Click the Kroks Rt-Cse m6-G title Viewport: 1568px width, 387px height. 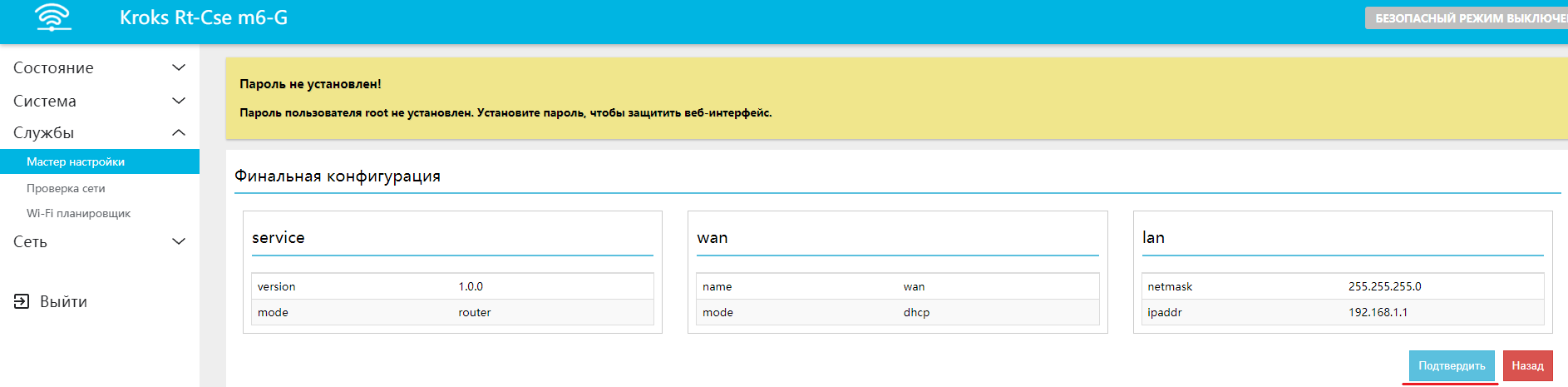click(x=204, y=17)
